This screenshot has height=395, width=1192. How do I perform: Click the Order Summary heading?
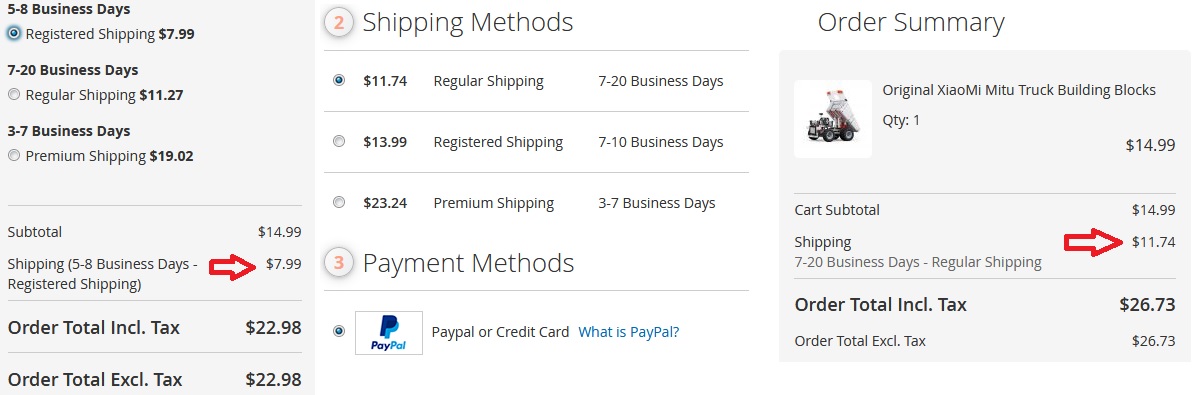coord(911,22)
